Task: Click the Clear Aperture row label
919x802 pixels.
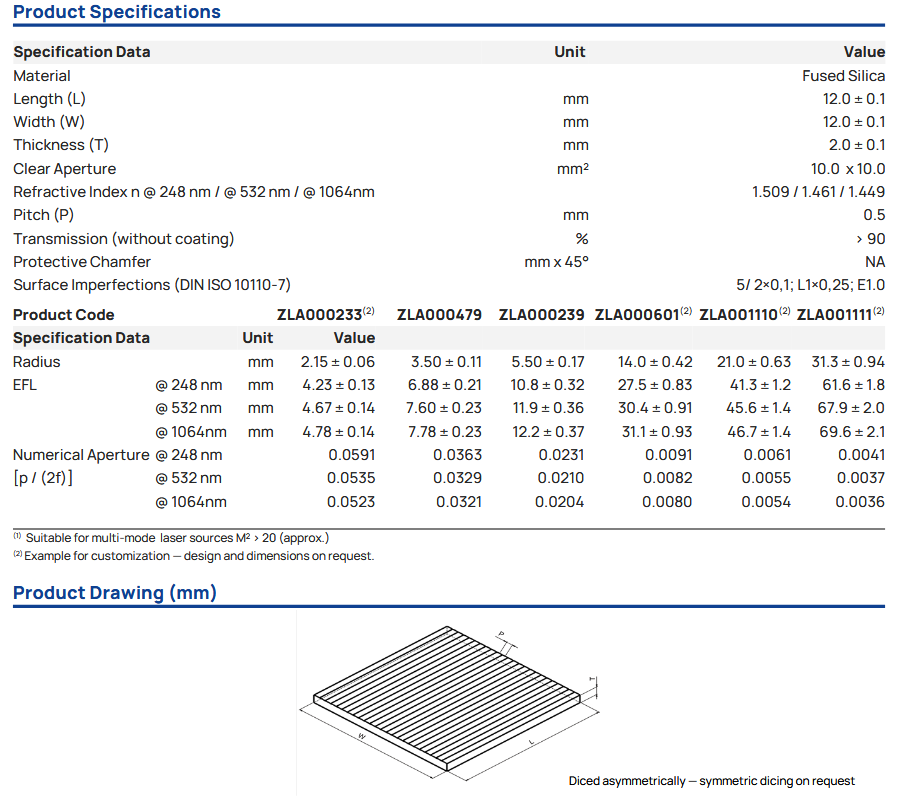Action: pos(64,169)
